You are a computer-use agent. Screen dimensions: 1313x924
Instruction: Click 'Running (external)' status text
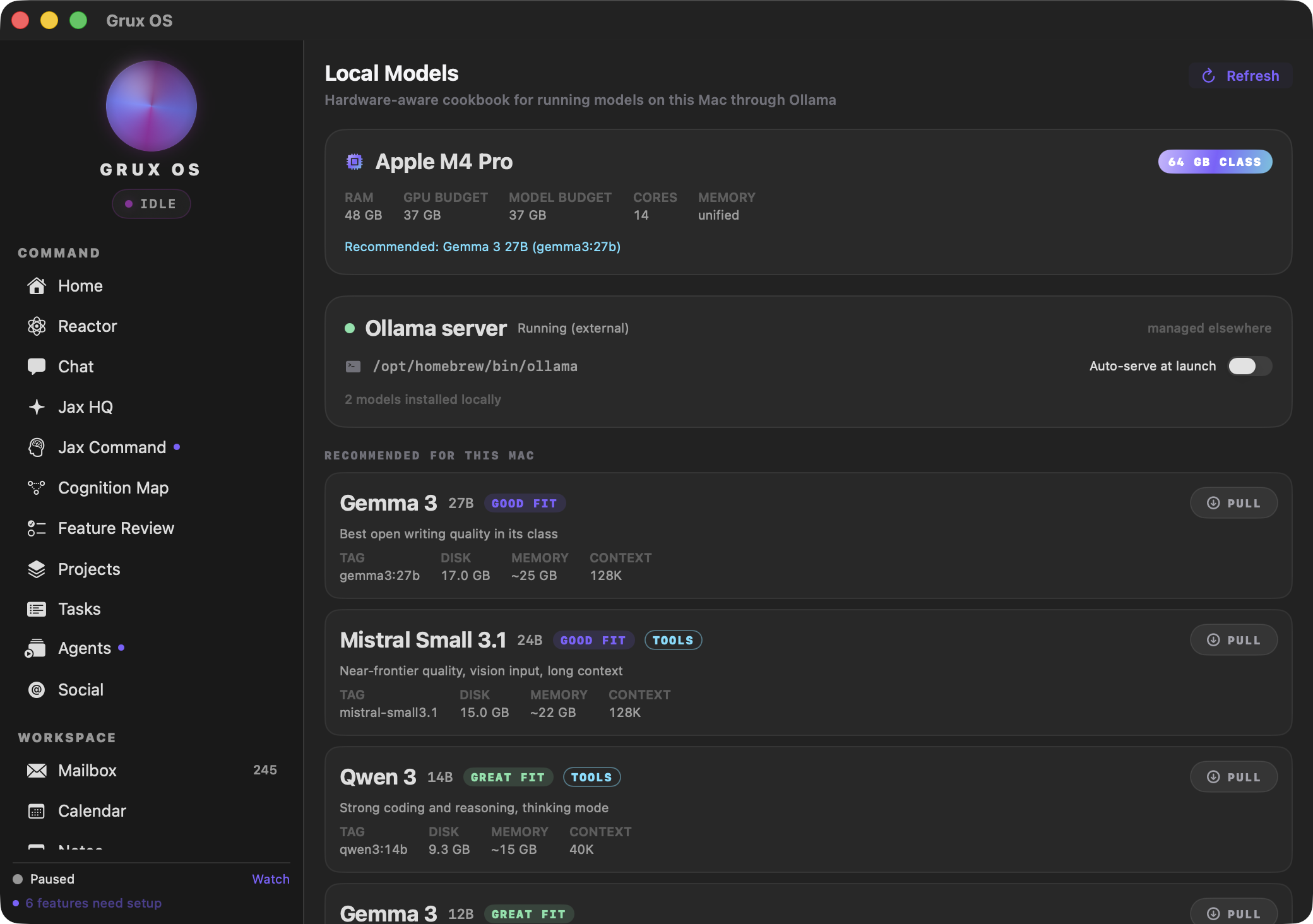coord(573,328)
